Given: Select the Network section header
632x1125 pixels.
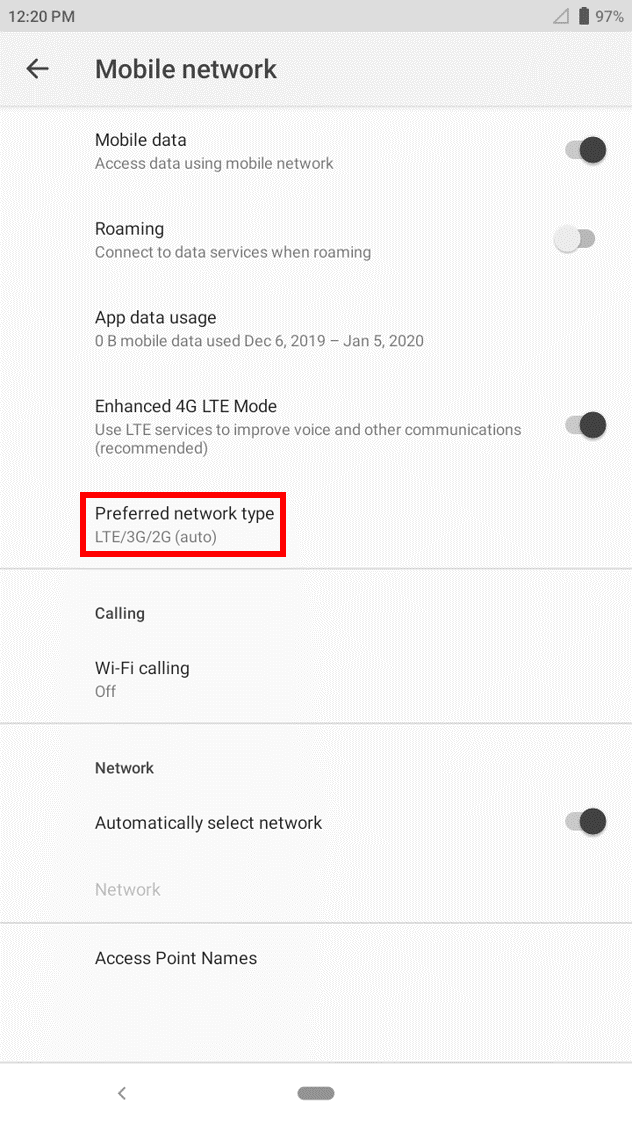Looking at the screenshot, I should [124, 768].
